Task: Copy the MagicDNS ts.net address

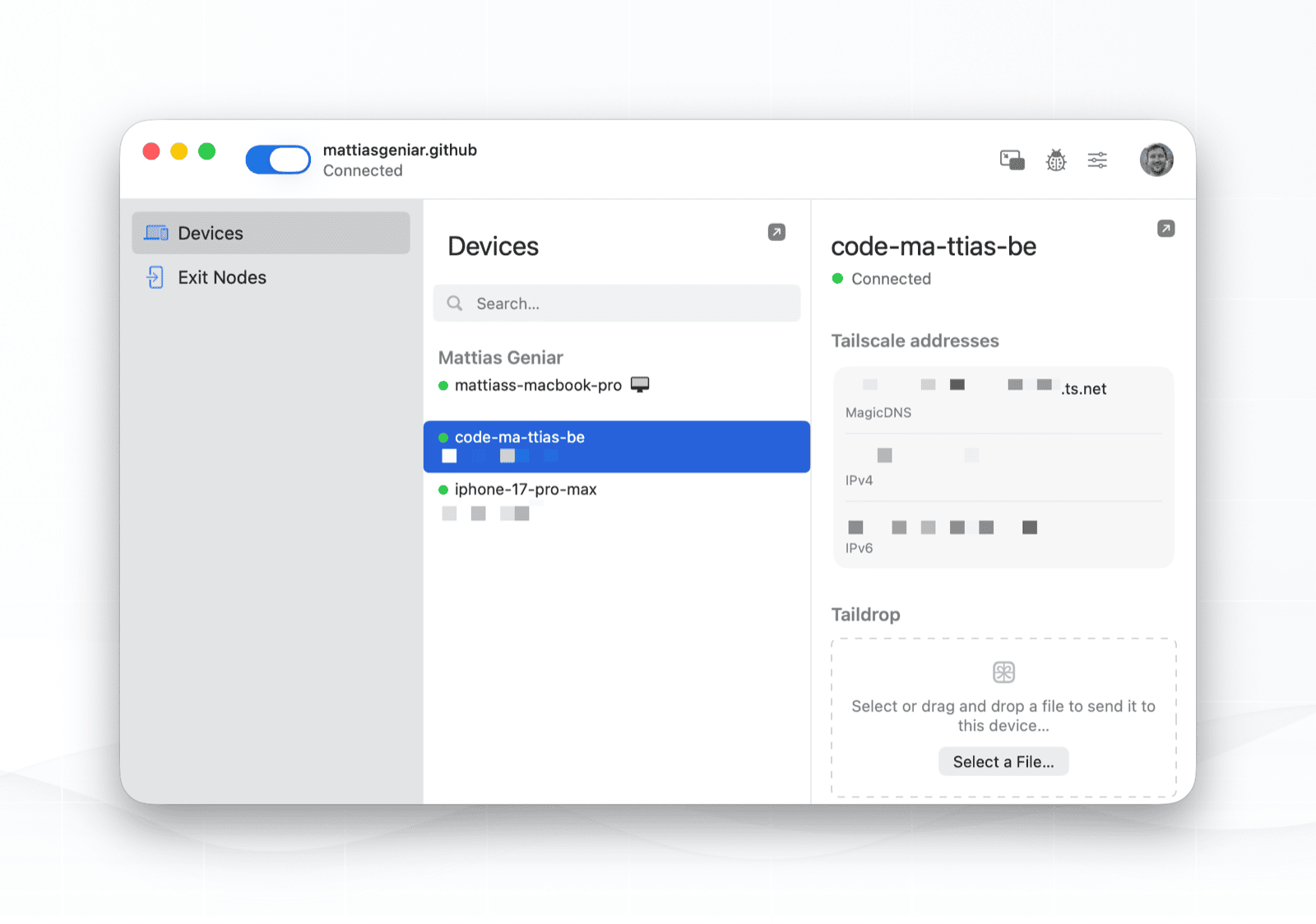Action: (x=1003, y=400)
